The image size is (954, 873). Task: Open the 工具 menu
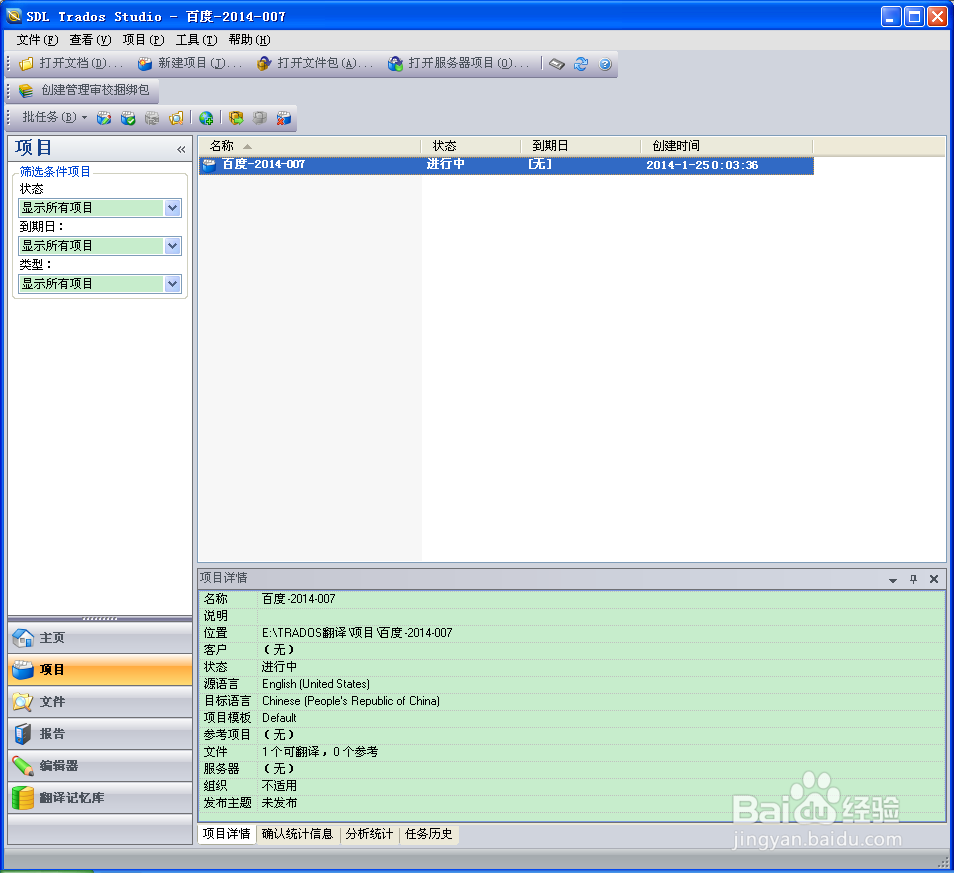(196, 40)
